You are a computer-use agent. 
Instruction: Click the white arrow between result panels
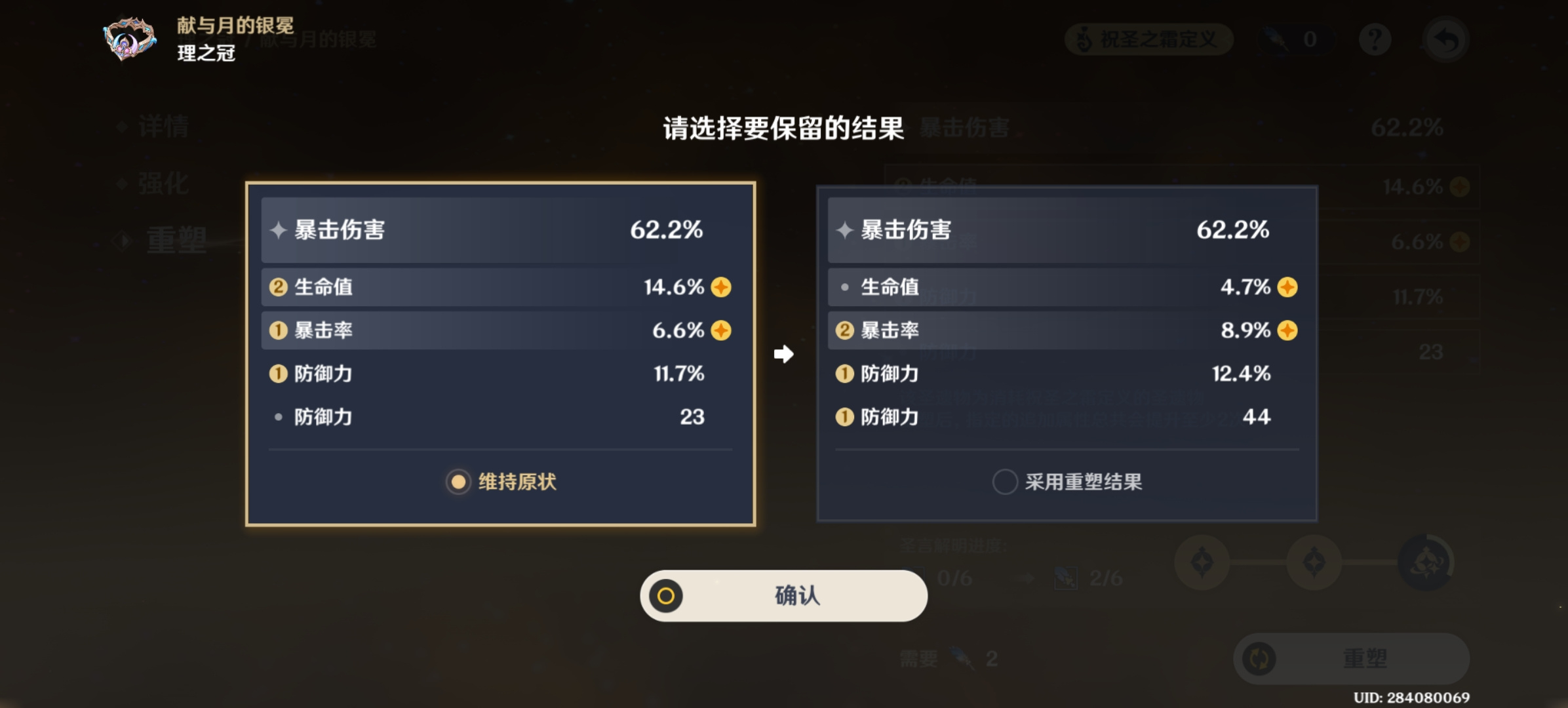click(x=784, y=354)
